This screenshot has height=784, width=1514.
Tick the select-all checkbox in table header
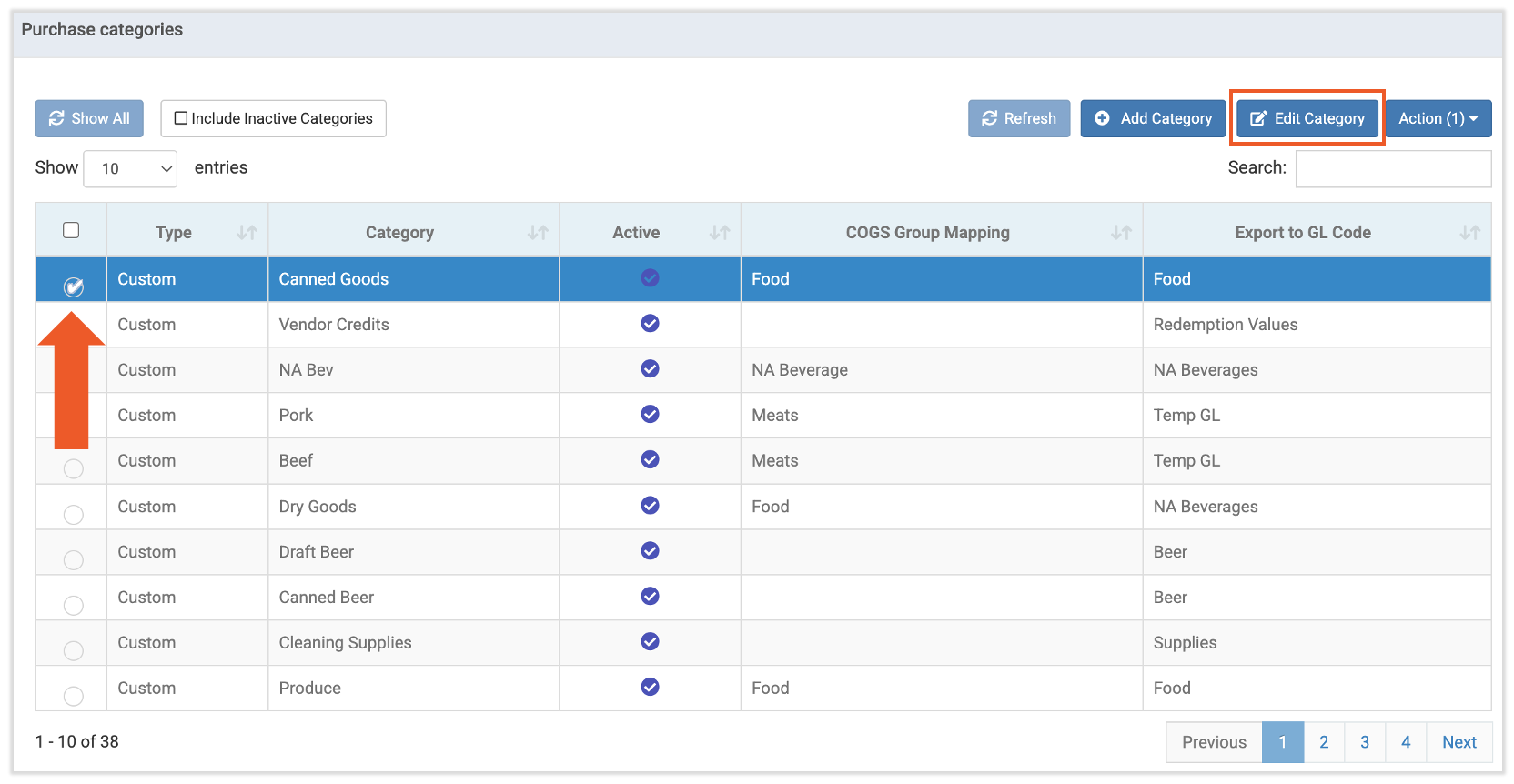point(71,230)
